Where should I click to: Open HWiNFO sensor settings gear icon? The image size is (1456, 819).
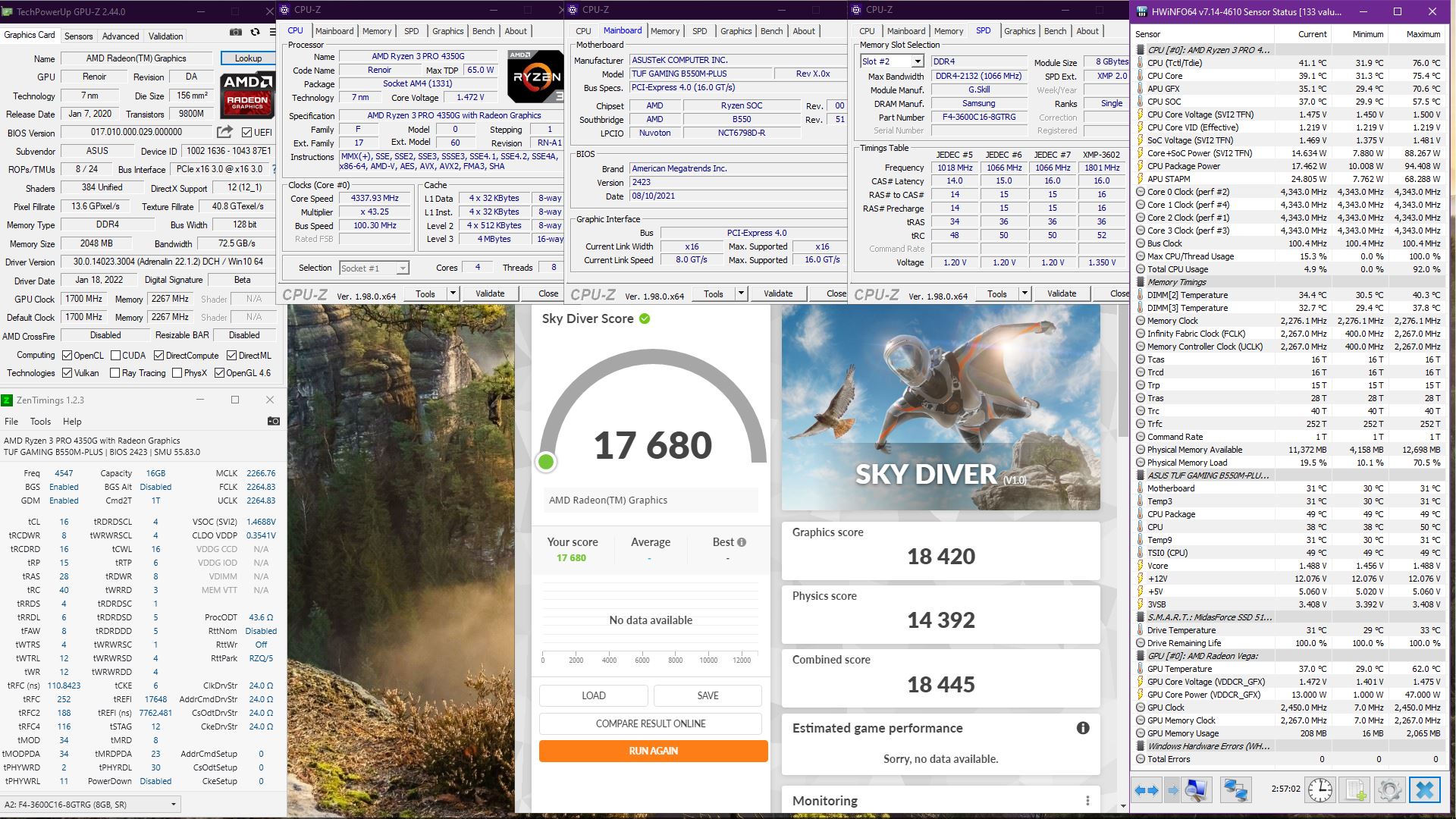[1390, 790]
